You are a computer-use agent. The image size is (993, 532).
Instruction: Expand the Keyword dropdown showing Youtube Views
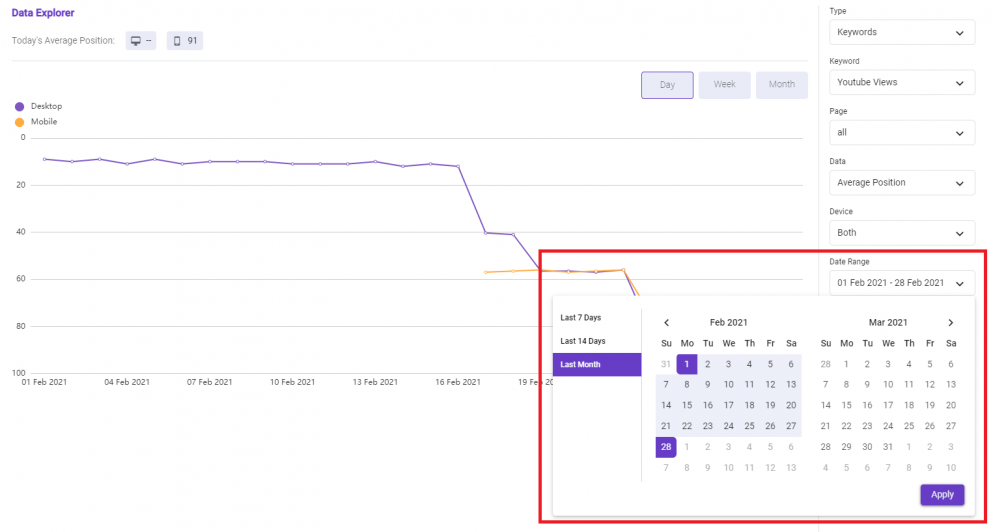tap(902, 82)
